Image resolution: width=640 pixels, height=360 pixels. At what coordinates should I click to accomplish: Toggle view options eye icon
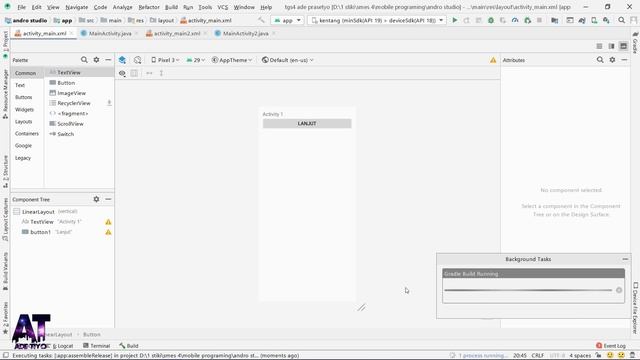pyautogui.click(x=122, y=73)
